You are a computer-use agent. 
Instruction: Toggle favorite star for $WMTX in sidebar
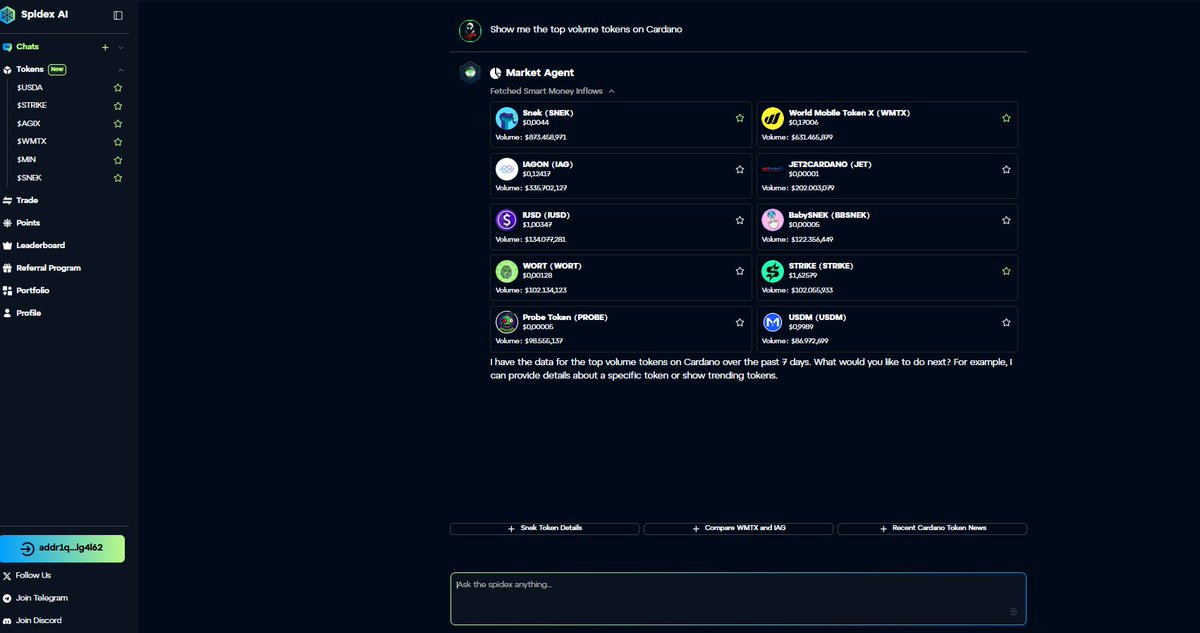coord(118,141)
